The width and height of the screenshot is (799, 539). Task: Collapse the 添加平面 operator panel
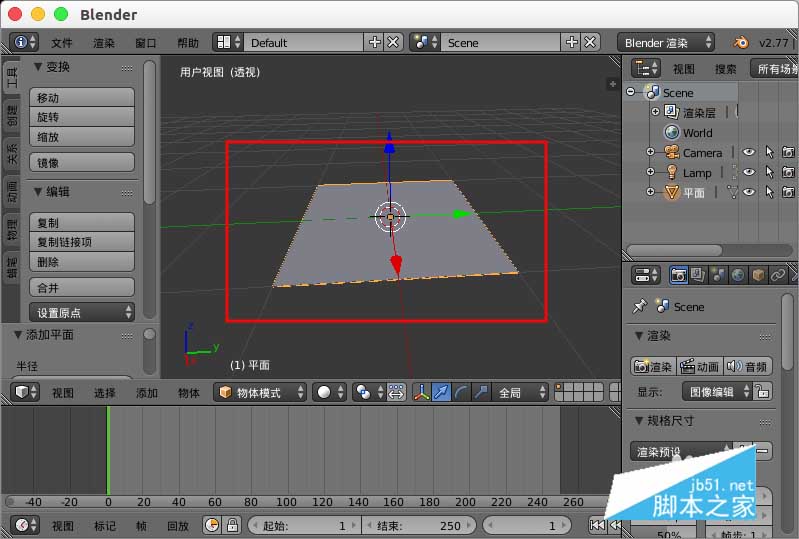(18, 335)
